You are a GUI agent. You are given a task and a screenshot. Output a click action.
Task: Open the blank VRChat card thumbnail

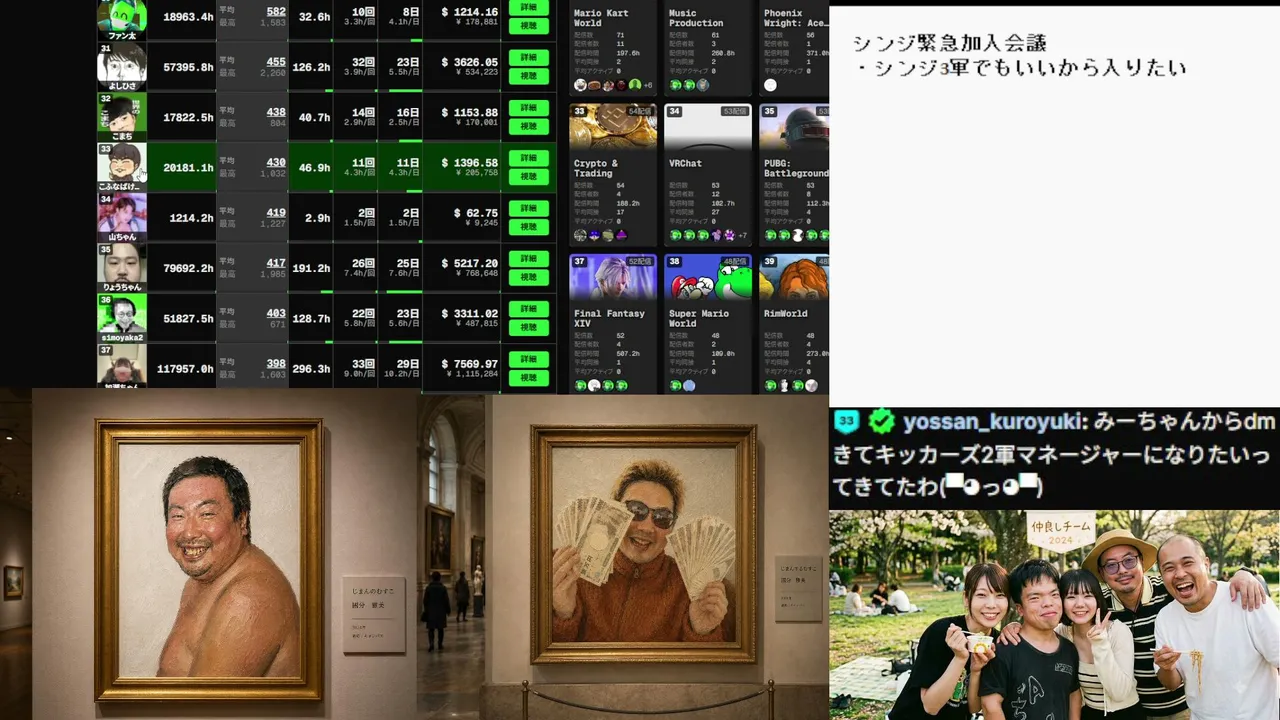(708, 127)
